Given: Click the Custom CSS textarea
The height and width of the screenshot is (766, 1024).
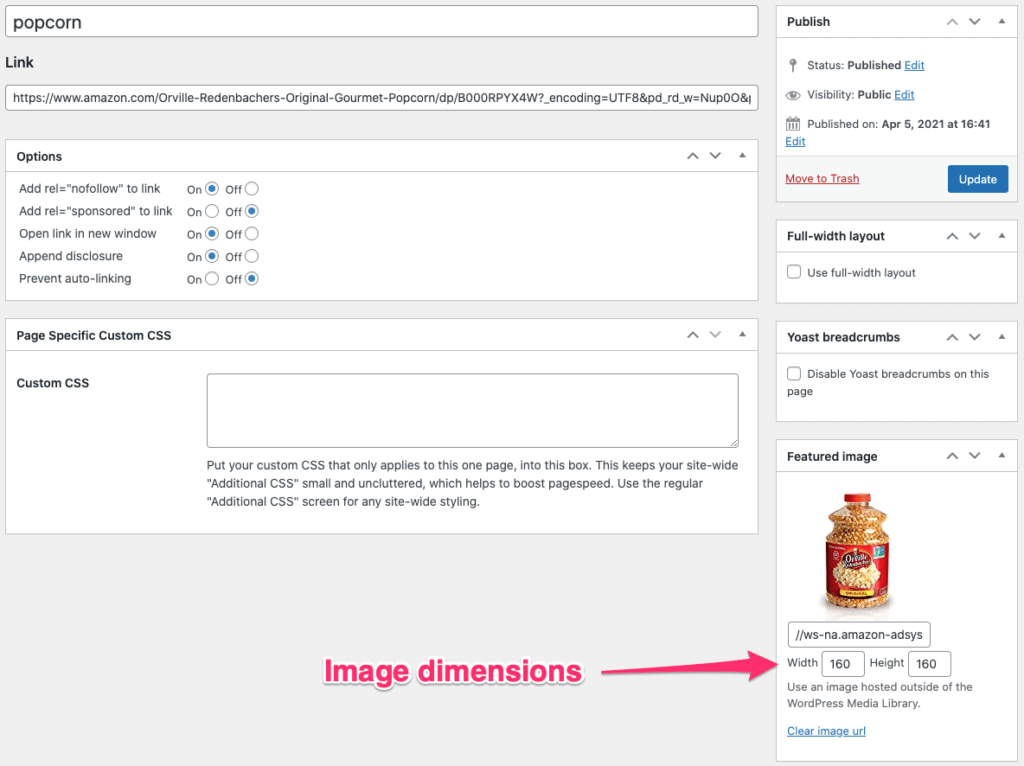Looking at the screenshot, I should coord(472,410).
